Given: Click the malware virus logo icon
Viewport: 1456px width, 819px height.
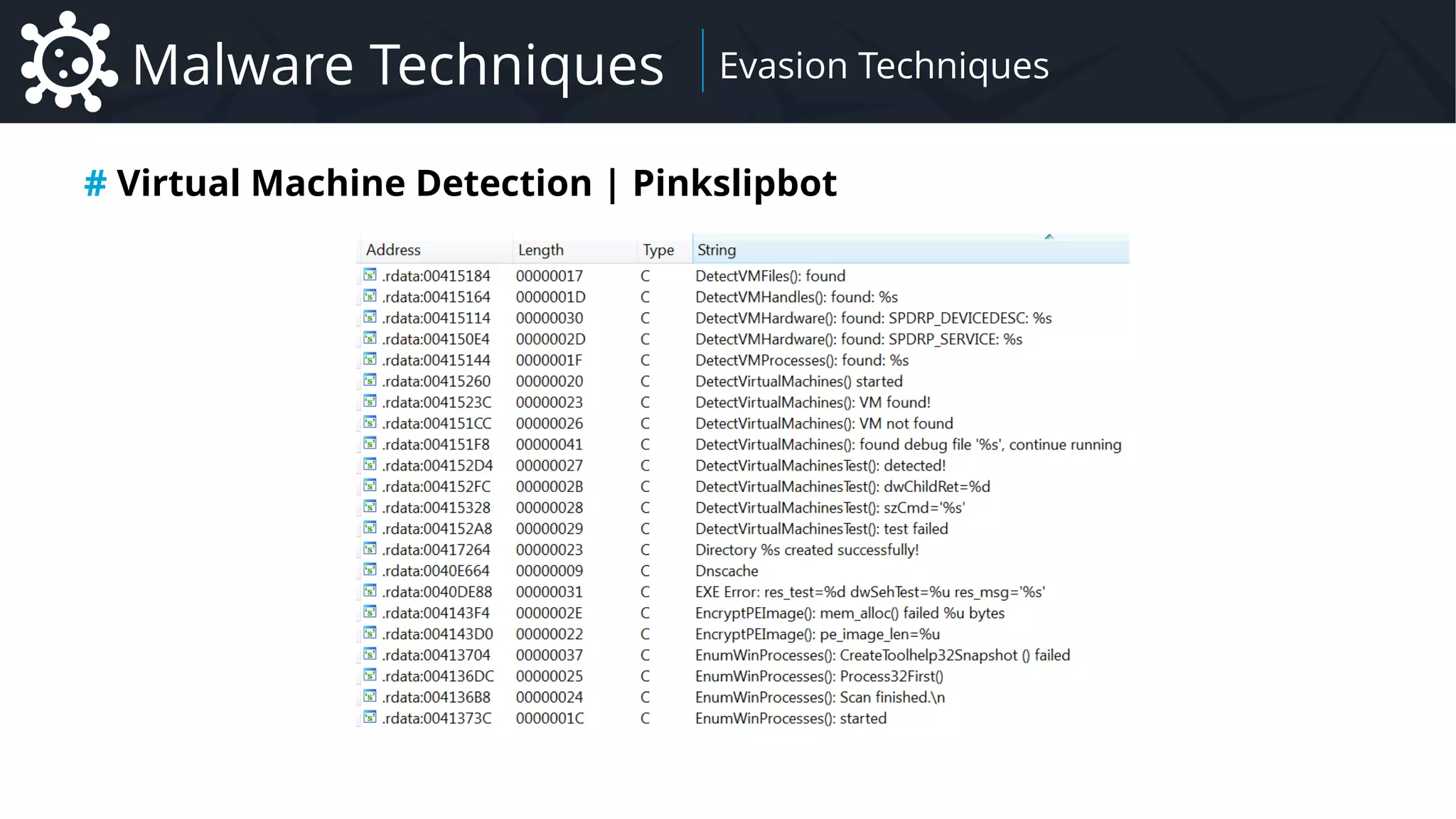Looking at the screenshot, I should point(68,62).
